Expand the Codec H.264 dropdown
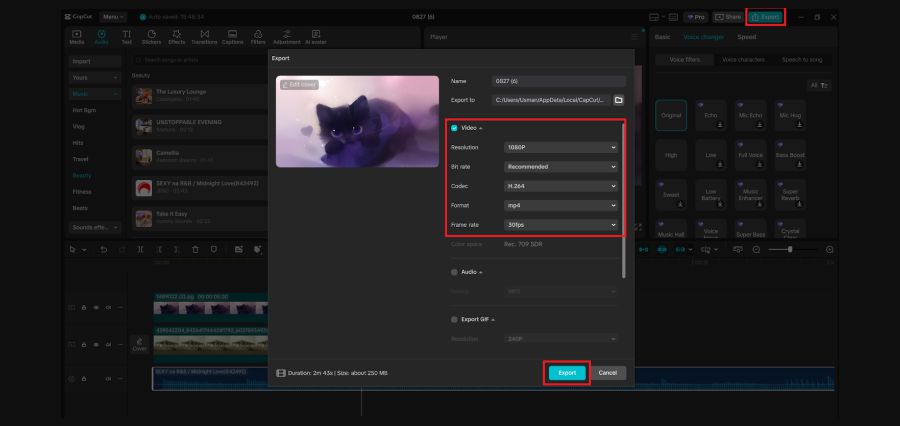The height and width of the screenshot is (426, 900). (560, 186)
